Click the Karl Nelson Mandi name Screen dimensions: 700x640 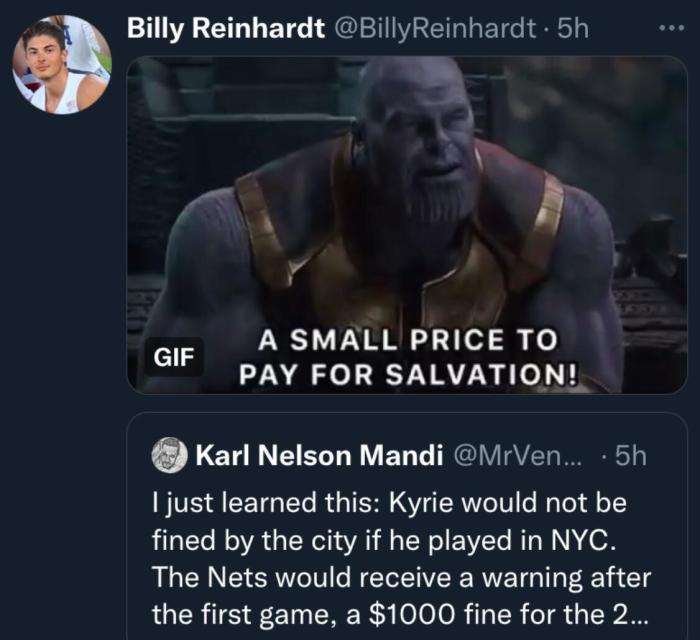320,457
